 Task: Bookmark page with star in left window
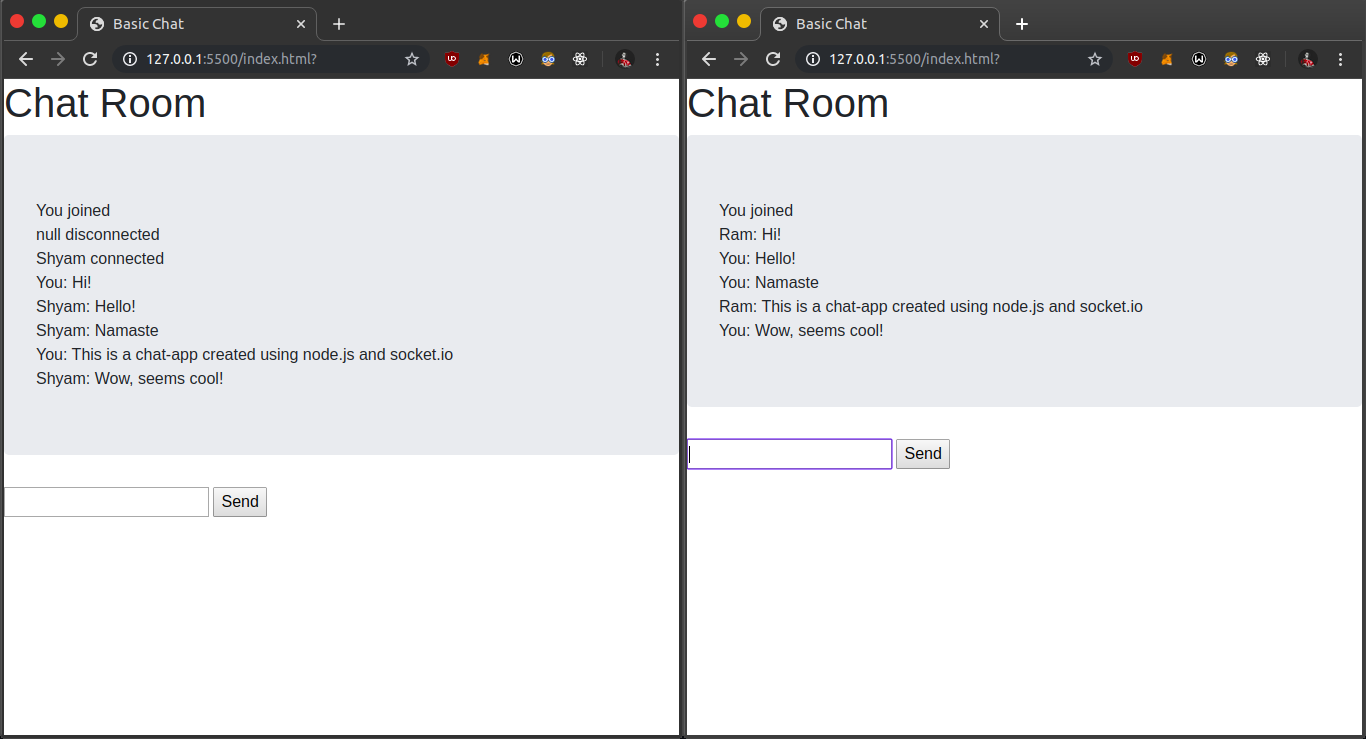(x=412, y=59)
